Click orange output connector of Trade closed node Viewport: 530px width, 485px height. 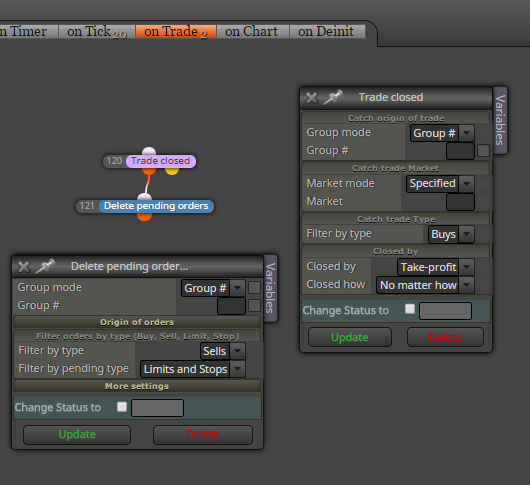pos(149,170)
